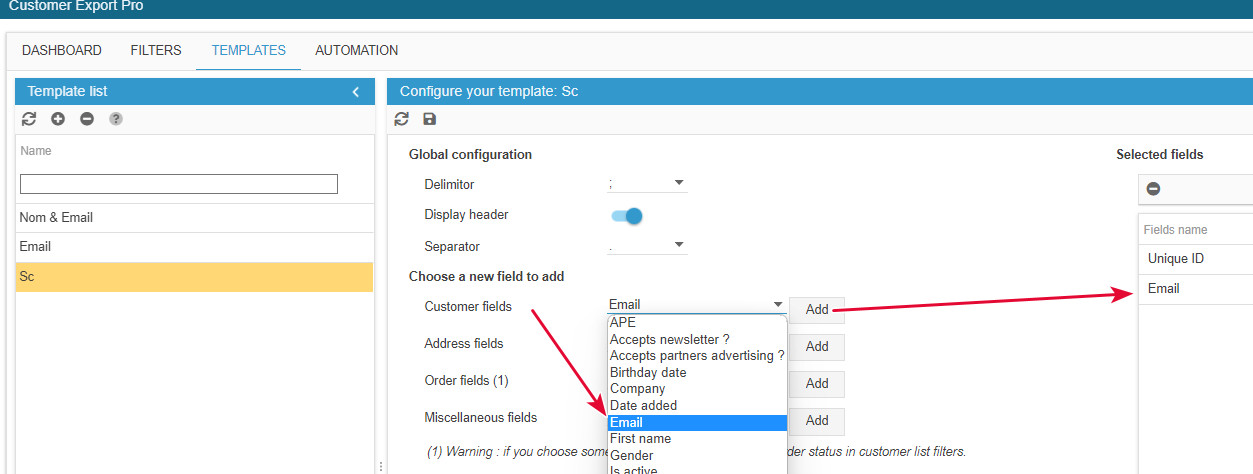Screen dimensions: 1253x474
Task: Open the Delimitor dropdown
Action: coord(647,184)
